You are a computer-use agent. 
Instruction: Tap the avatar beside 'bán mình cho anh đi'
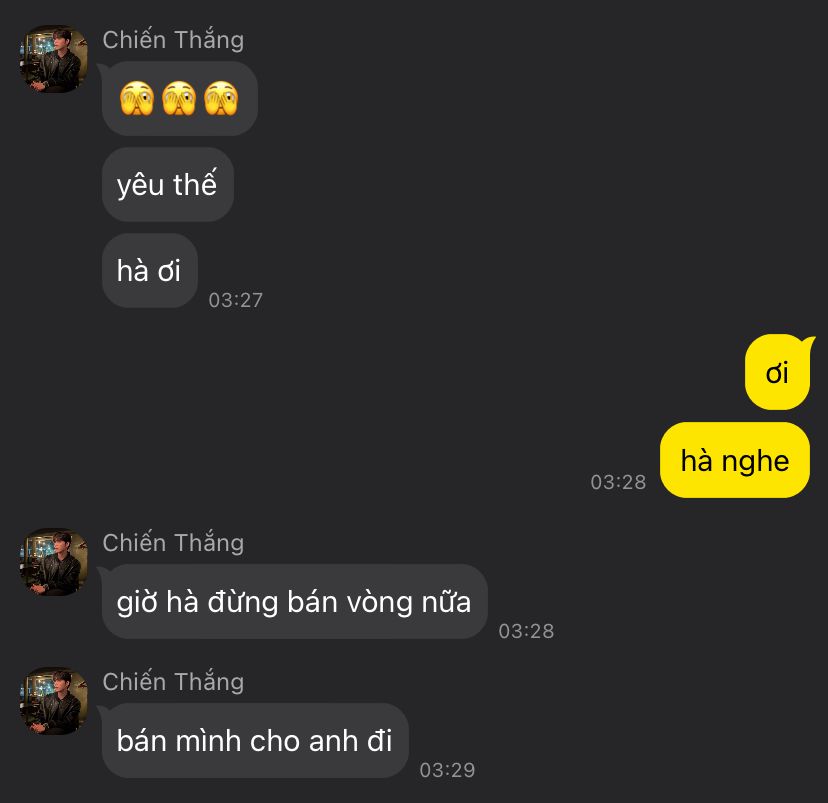pyautogui.click(x=53, y=701)
